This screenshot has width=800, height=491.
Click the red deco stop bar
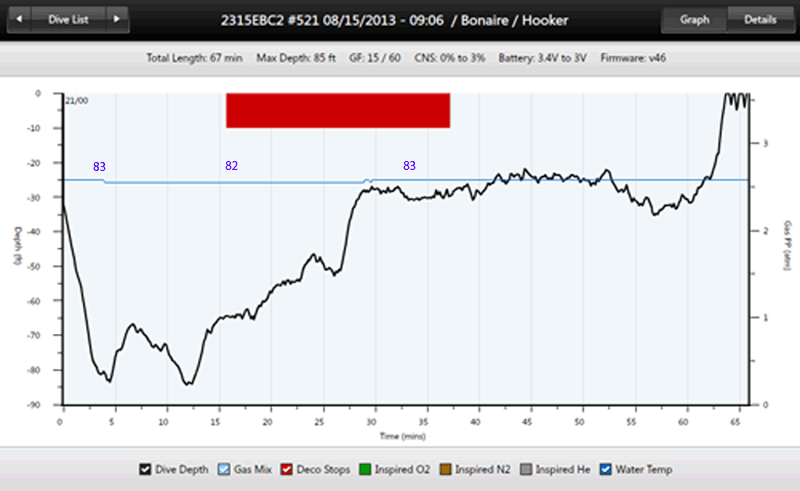click(338, 110)
